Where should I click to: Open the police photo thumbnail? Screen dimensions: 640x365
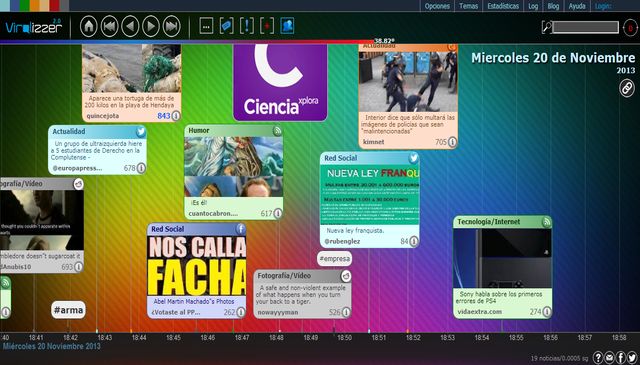click(x=408, y=81)
